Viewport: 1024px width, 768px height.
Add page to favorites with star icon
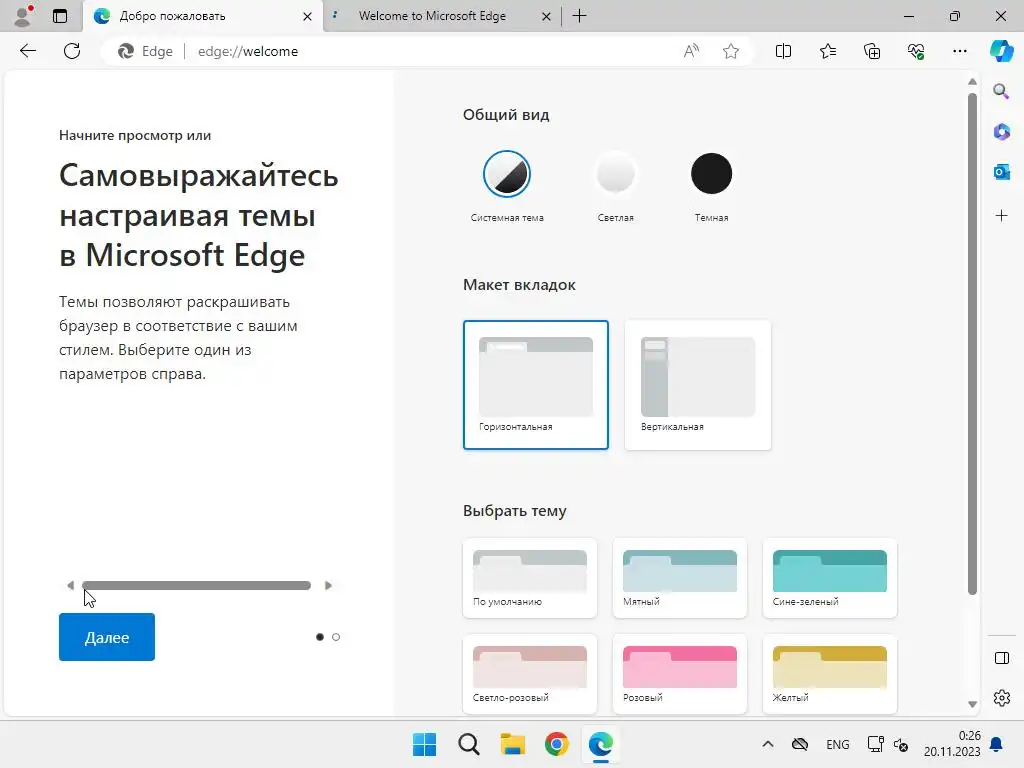click(731, 51)
